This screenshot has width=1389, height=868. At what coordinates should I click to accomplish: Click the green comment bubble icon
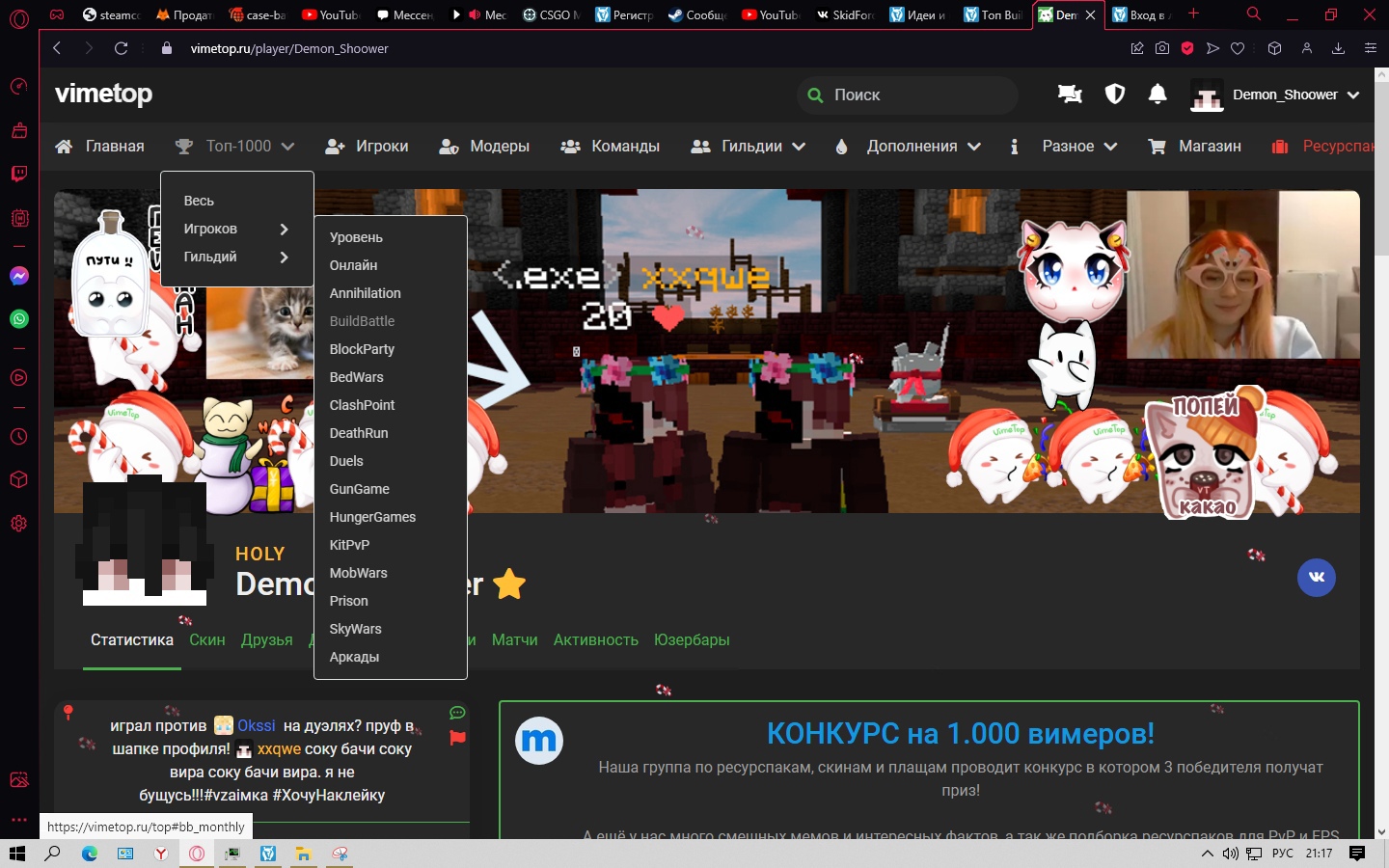pos(457,714)
